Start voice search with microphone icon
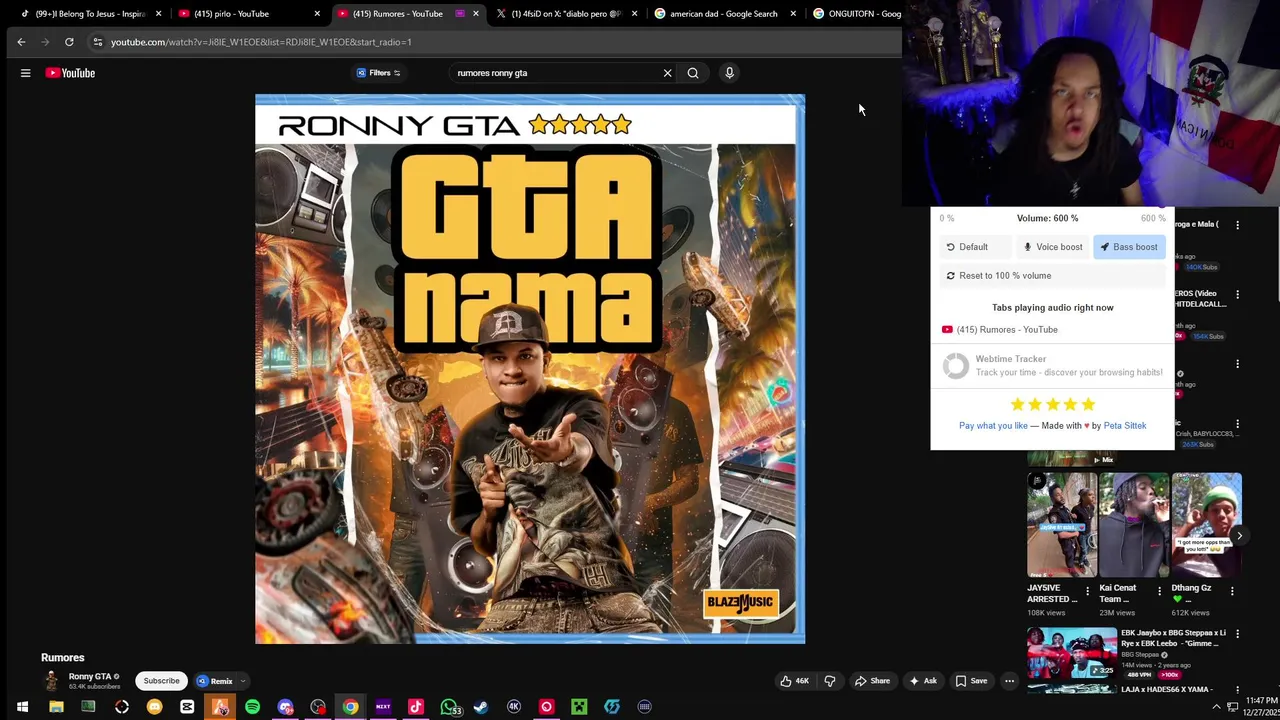This screenshot has width=1280, height=720. [x=729, y=73]
